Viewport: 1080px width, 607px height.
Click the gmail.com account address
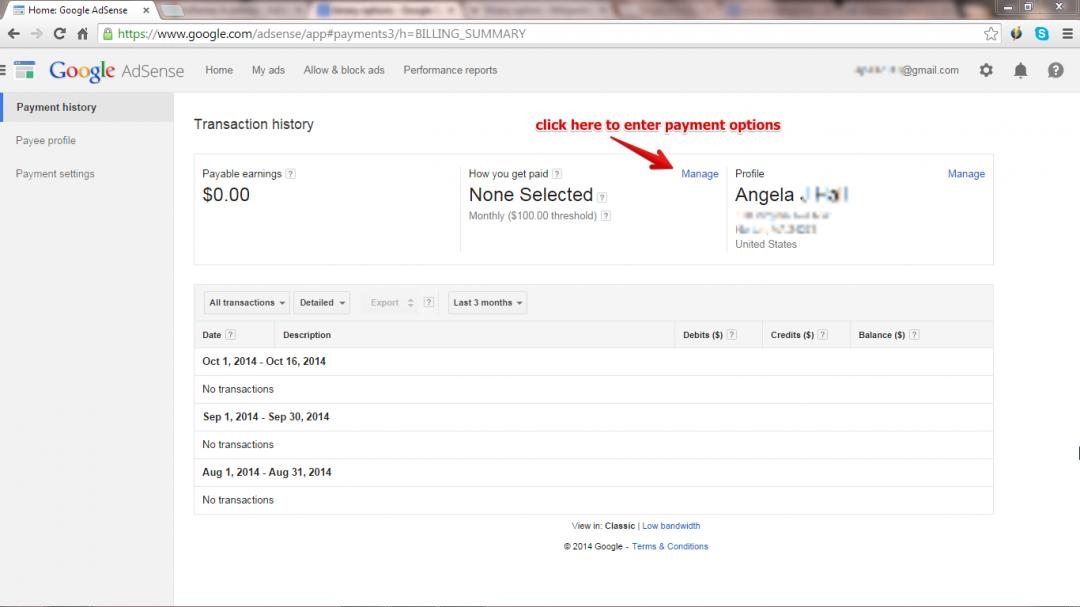click(x=907, y=70)
